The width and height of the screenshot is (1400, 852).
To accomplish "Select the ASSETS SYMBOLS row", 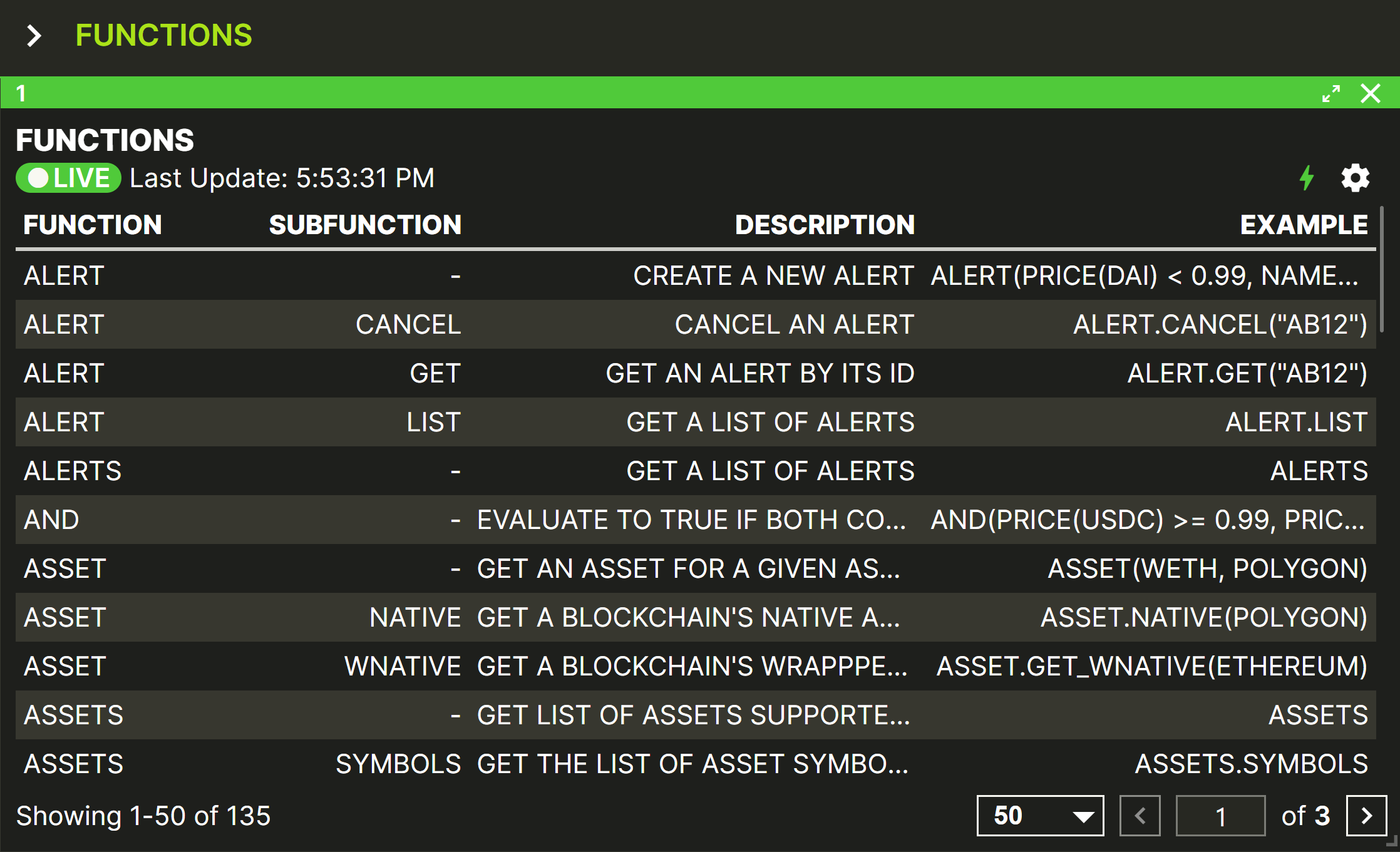I will point(695,764).
